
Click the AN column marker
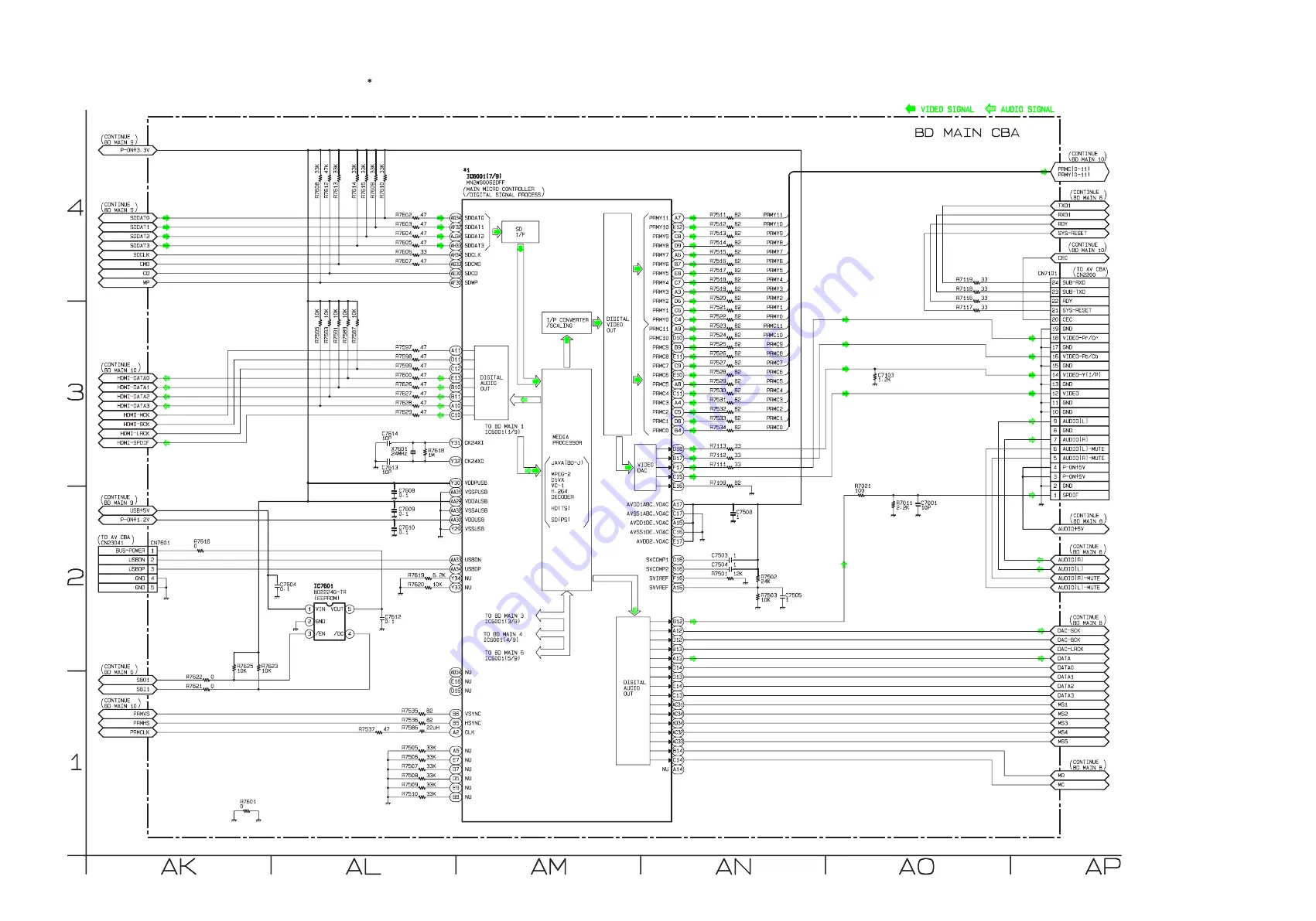[x=733, y=867]
